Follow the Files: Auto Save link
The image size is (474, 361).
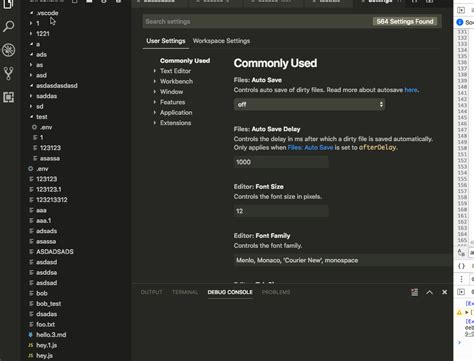310,148
